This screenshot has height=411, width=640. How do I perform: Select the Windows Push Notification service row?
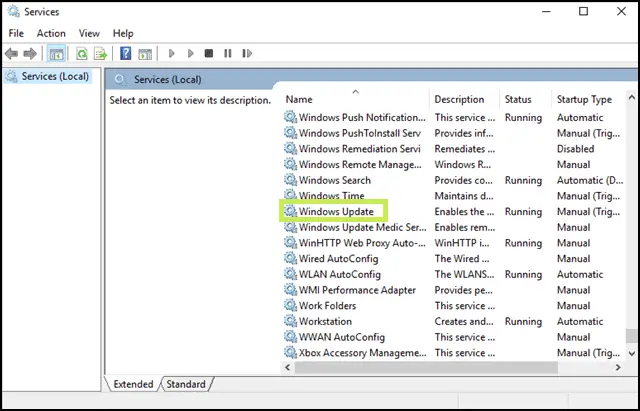pyautogui.click(x=453, y=118)
